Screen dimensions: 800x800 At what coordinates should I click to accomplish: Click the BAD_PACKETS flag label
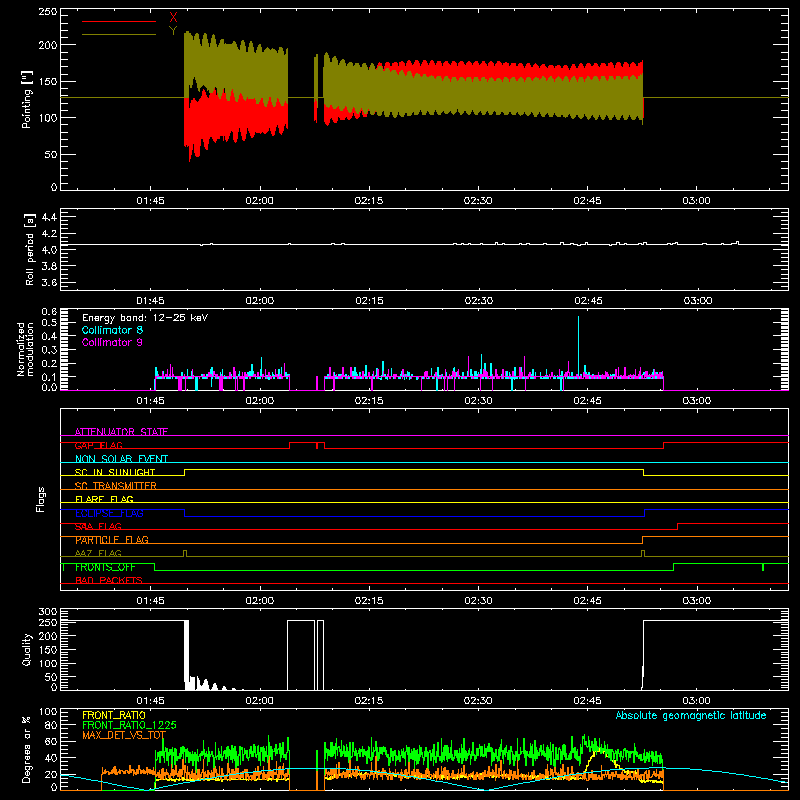pos(109,581)
